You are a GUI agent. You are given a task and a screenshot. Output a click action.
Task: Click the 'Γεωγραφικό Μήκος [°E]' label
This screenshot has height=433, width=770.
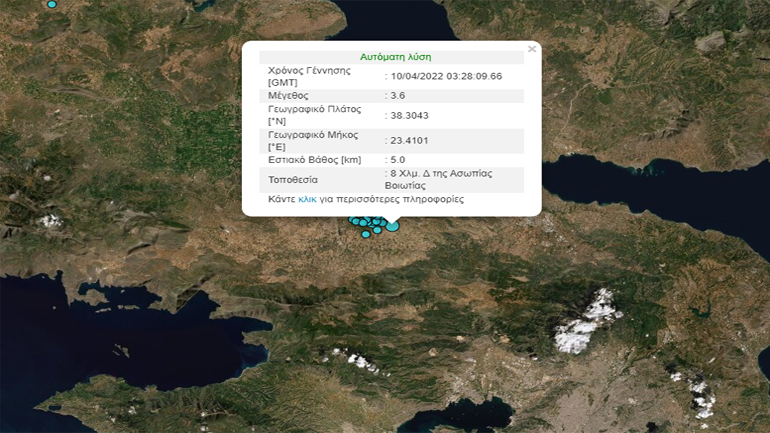(313, 141)
